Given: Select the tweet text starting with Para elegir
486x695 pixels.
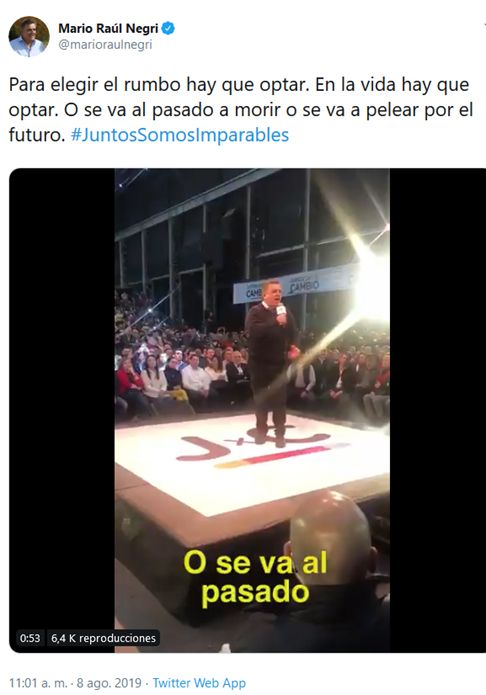Looking at the screenshot, I should 241,109.
